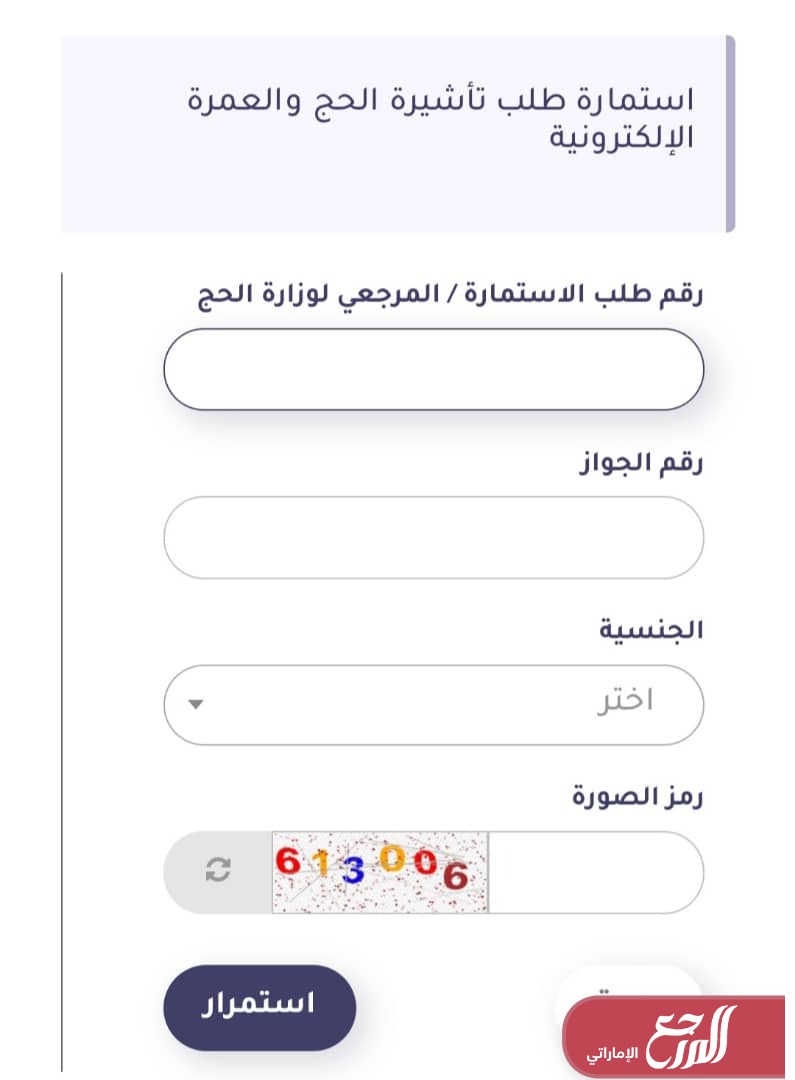Focus the captcha code input field
Viewport: 795px width, 1080px height.
[x=595, y=871]
